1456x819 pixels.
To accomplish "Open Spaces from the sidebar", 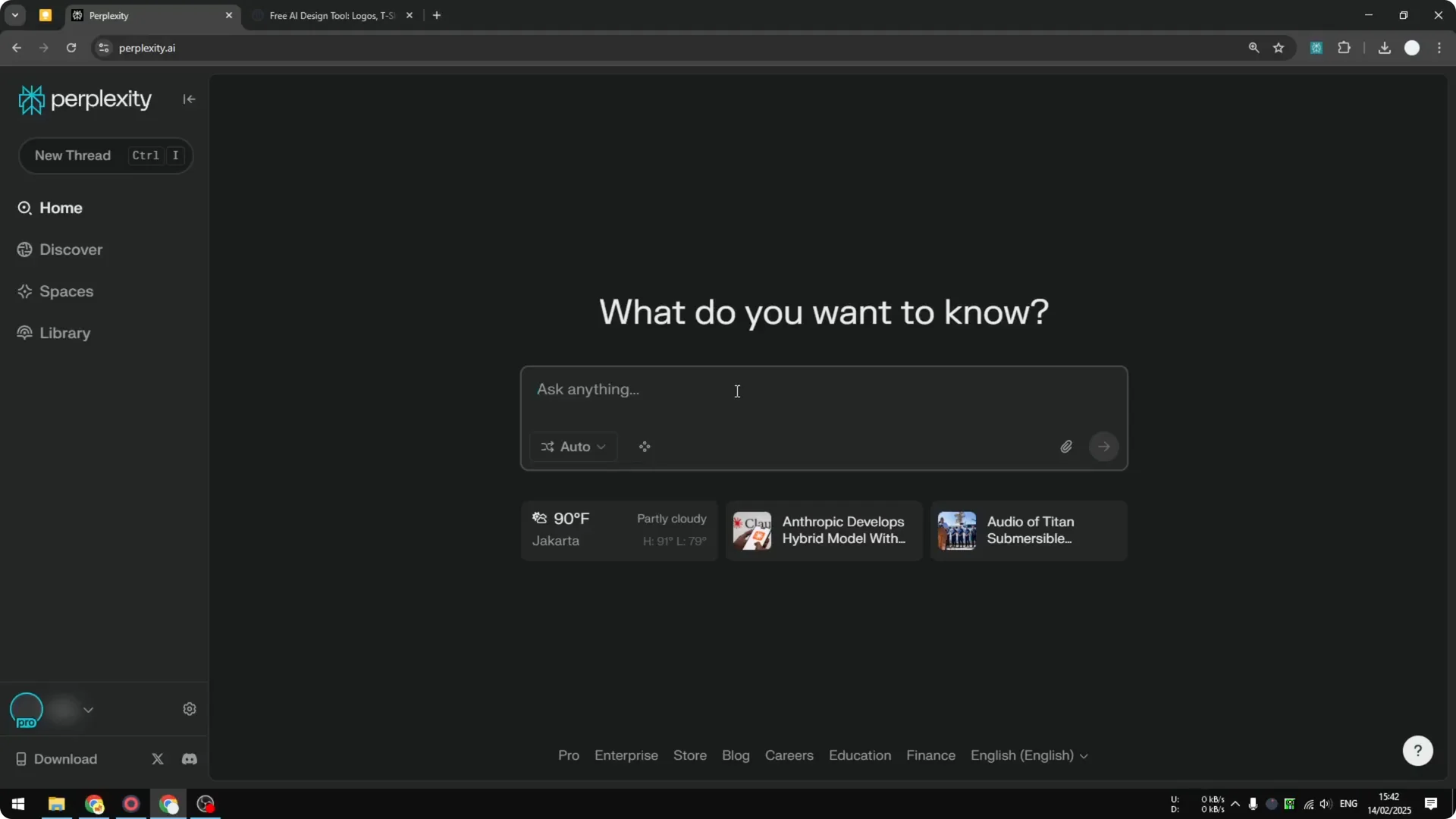I will pos(66,291).
